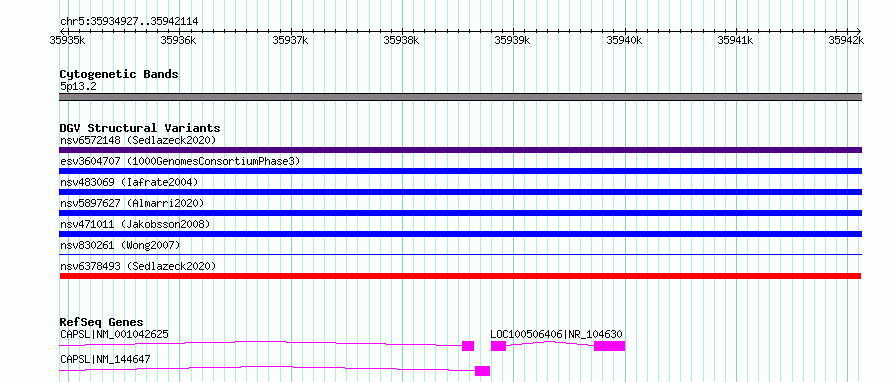The image size is (890, 382).
Task: Open the nsv471011 (Jakobsson2008) variant label
Action: click(x=135, y=224)
